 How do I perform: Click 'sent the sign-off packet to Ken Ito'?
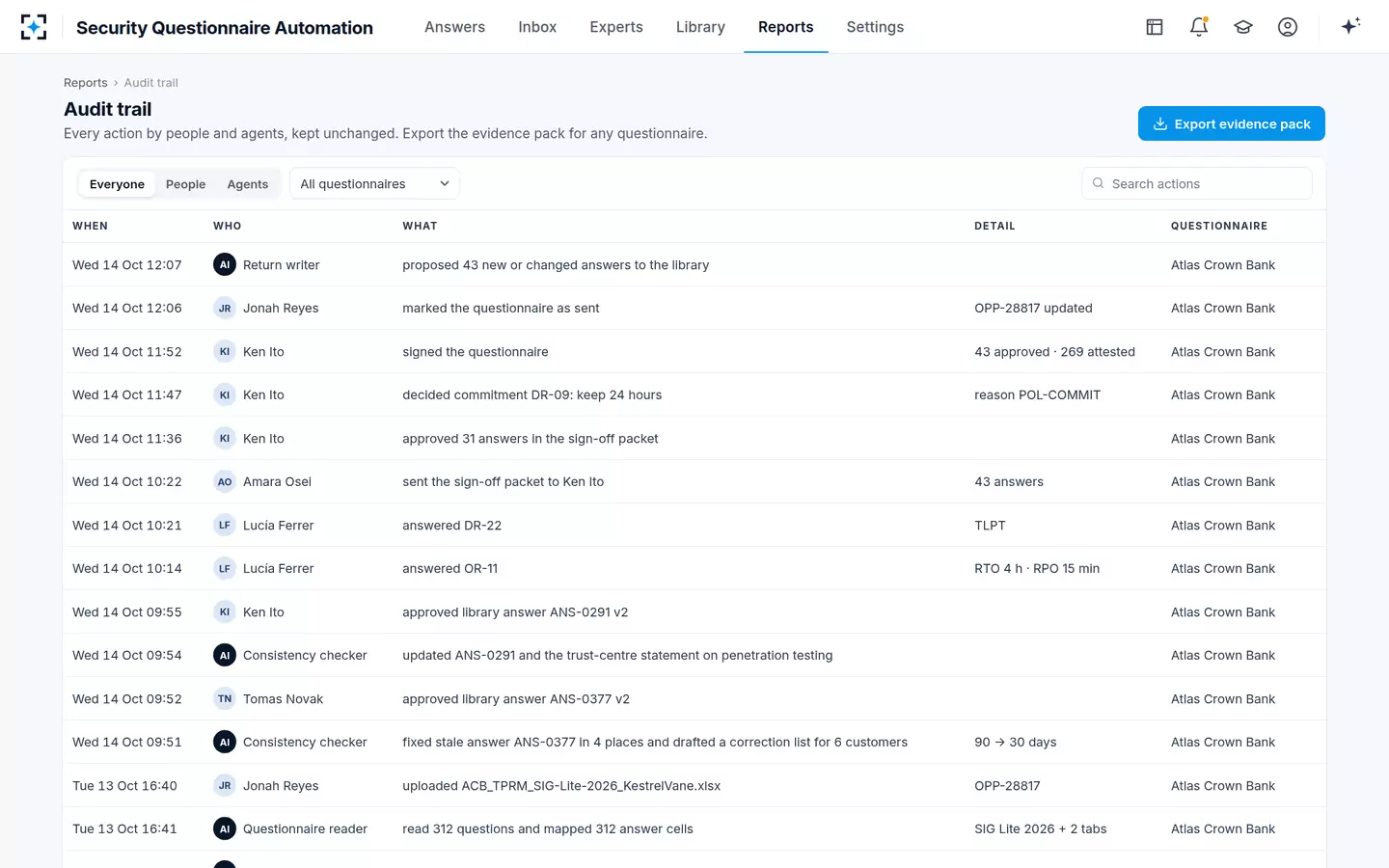pyautogui.click(x=503, y=482)
